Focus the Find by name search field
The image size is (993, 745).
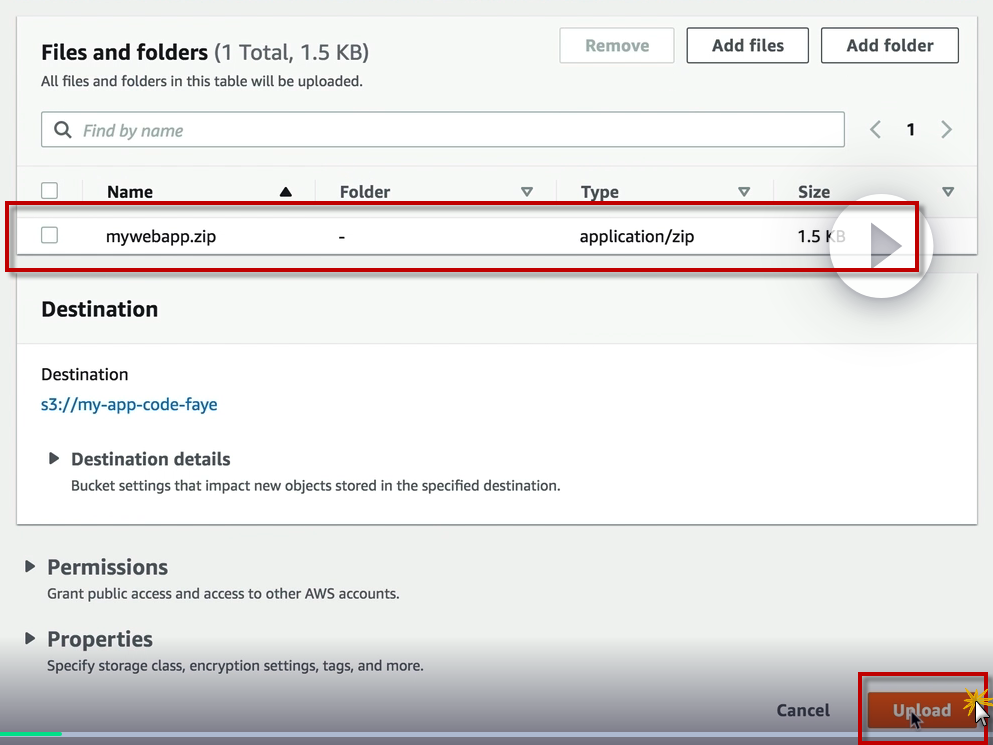[460, 130]
